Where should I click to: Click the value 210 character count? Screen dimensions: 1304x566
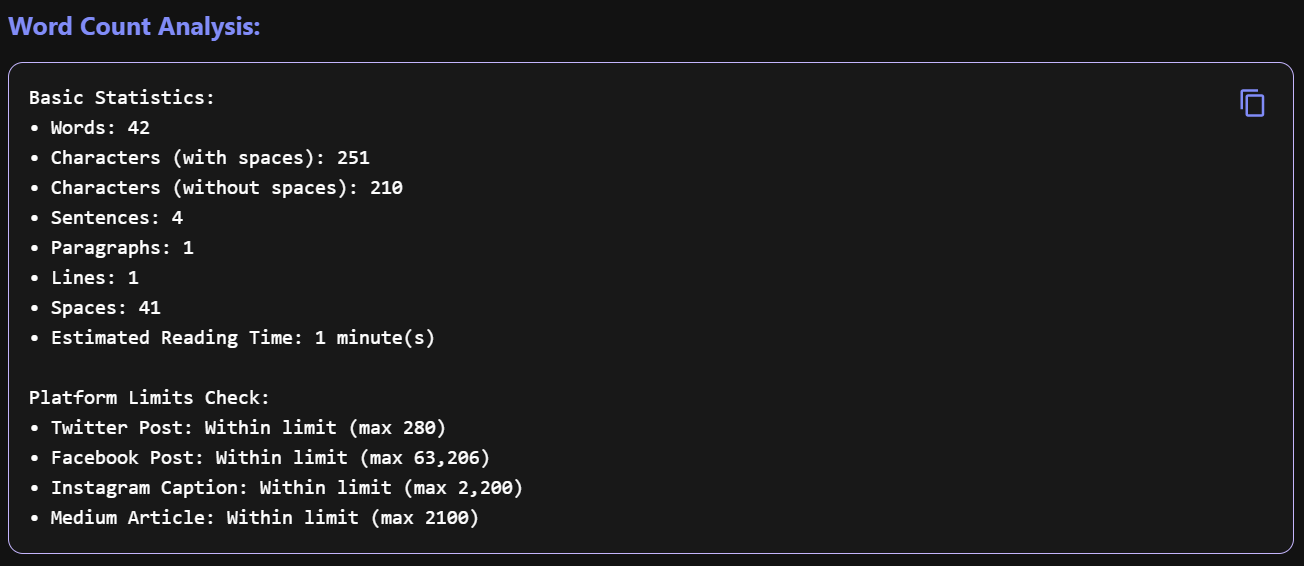(x=387, y=188)
